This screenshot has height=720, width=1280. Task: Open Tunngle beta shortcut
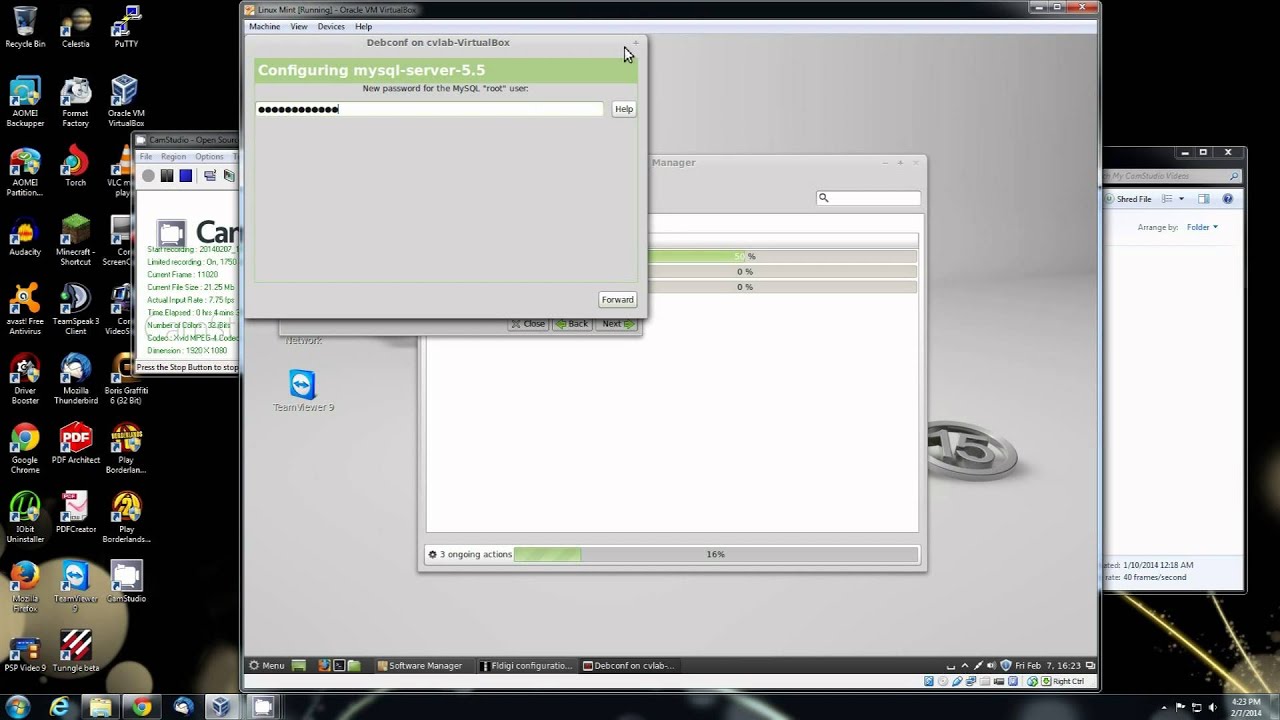pos(75,651)
